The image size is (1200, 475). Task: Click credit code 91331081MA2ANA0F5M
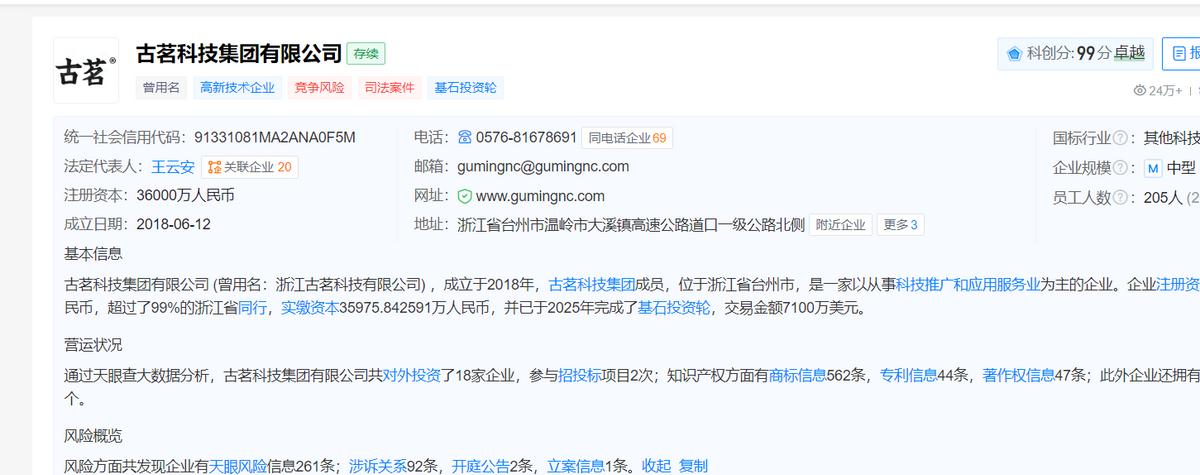275,137
